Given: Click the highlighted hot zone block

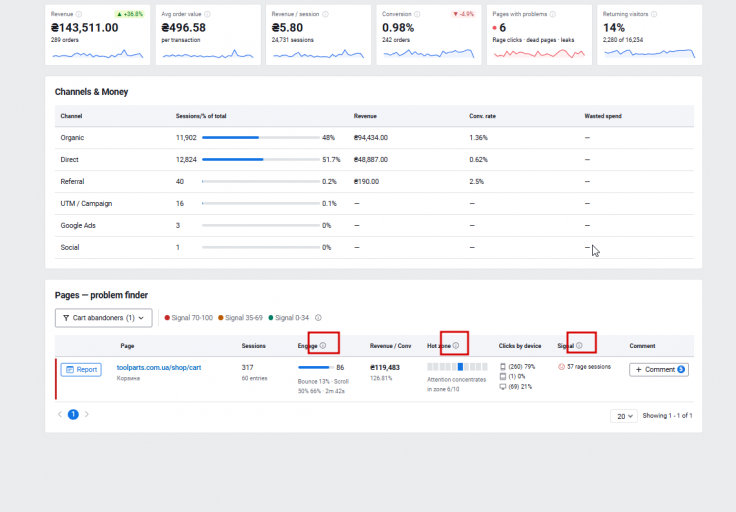Looking at the screenshot, I should (460, 367).
